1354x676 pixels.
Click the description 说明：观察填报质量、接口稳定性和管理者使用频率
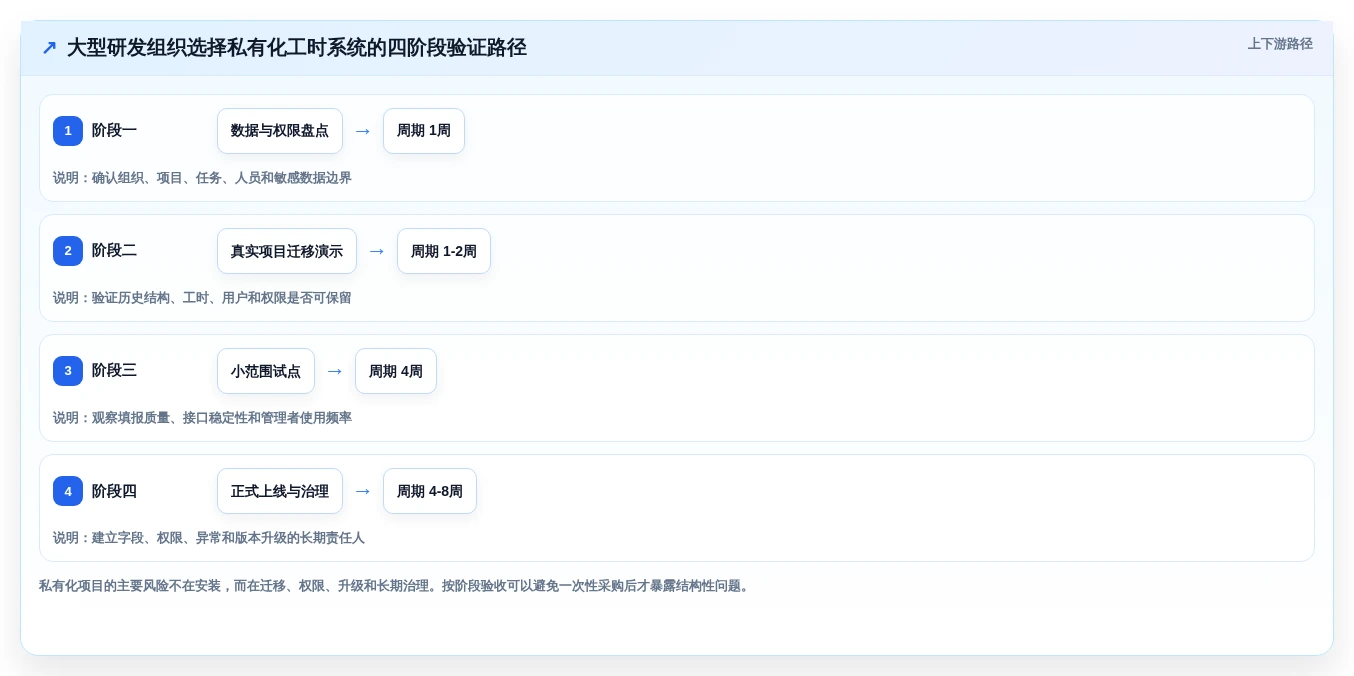202,418
